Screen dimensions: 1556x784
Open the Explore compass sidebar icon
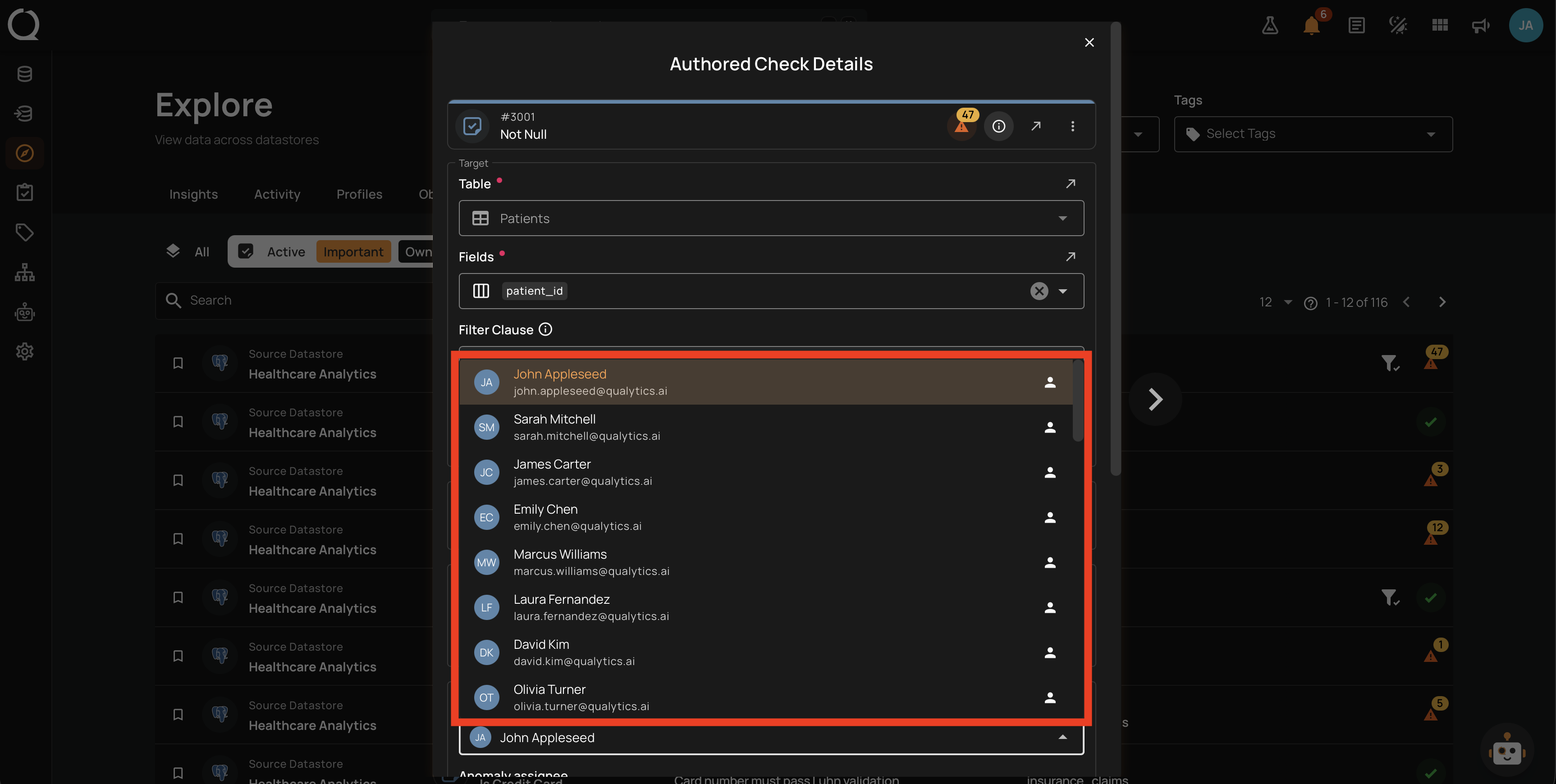coord(25,153)
